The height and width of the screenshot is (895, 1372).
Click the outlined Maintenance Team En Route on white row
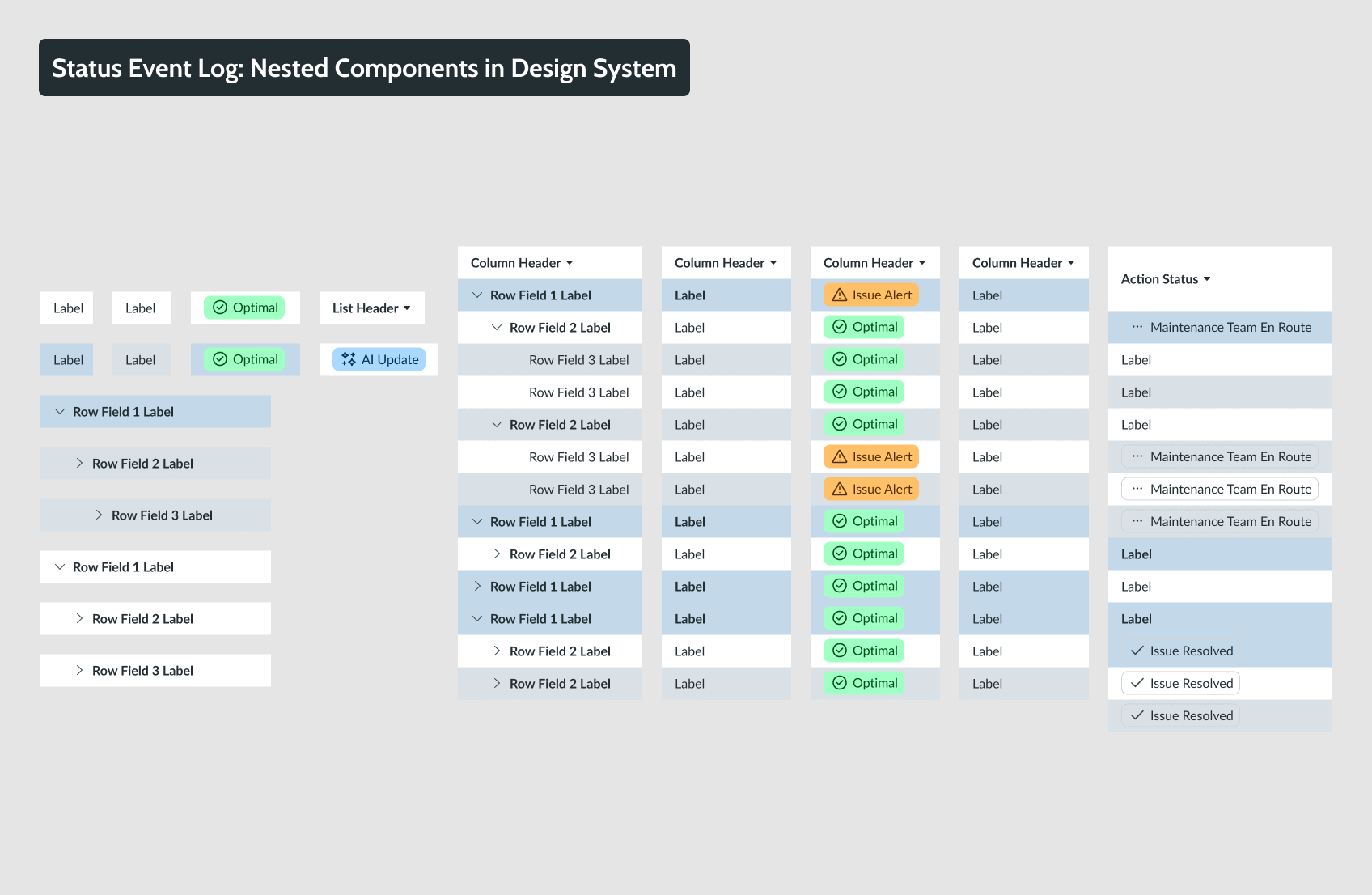click(x=1220, y=489)
